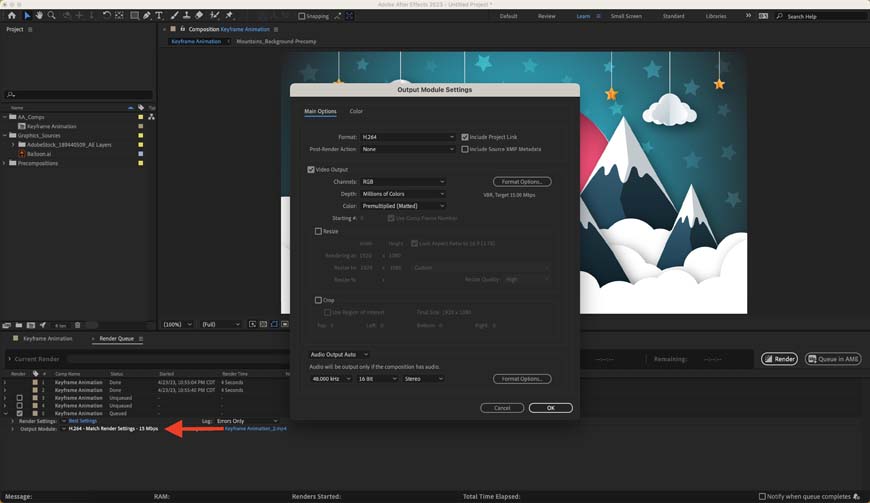This screenshot has height=503, width=870.
Task: Open the Channels dropdown set to RGB
Action: [402, 182]
